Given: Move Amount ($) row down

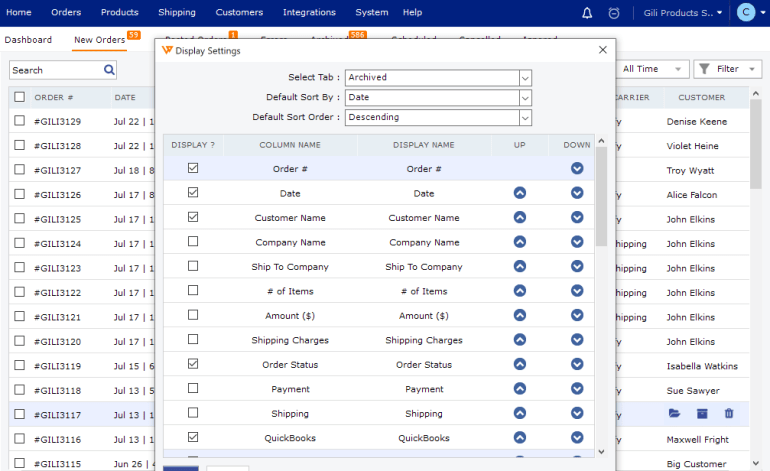Looking at the screenshot, I should tap(577, 315).
